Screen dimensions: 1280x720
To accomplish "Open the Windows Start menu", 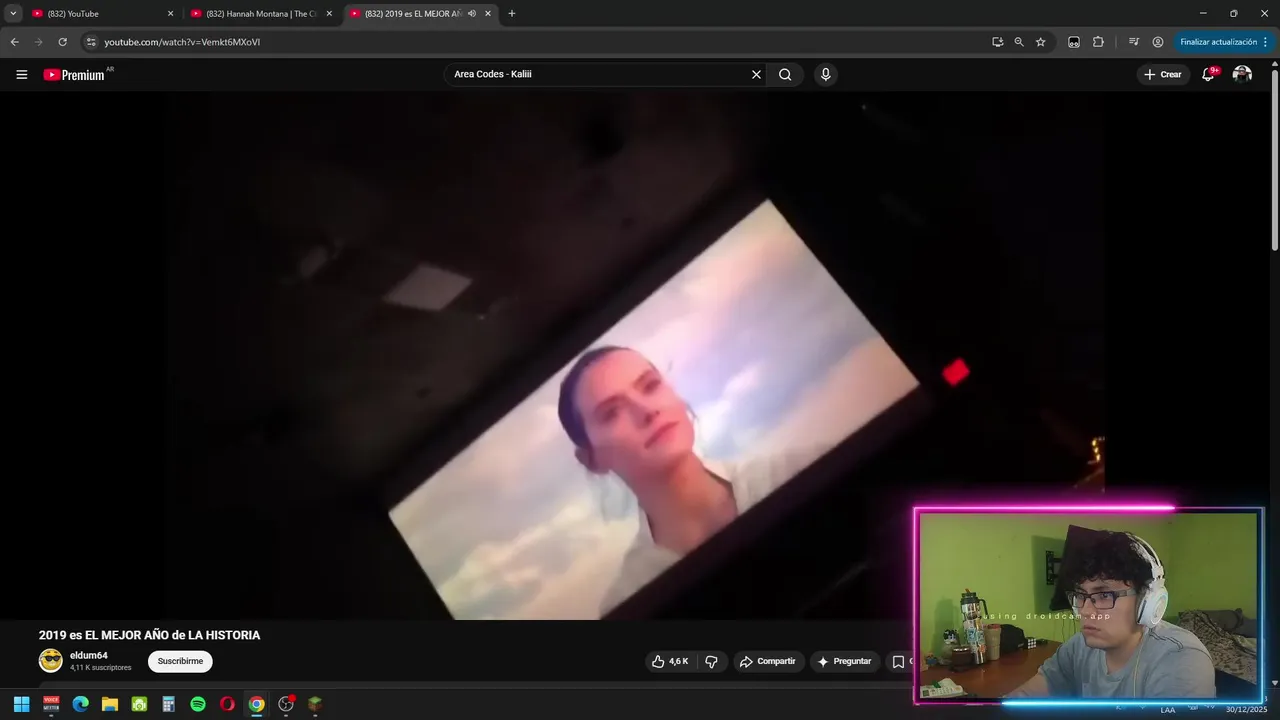I will coord(21,704).
